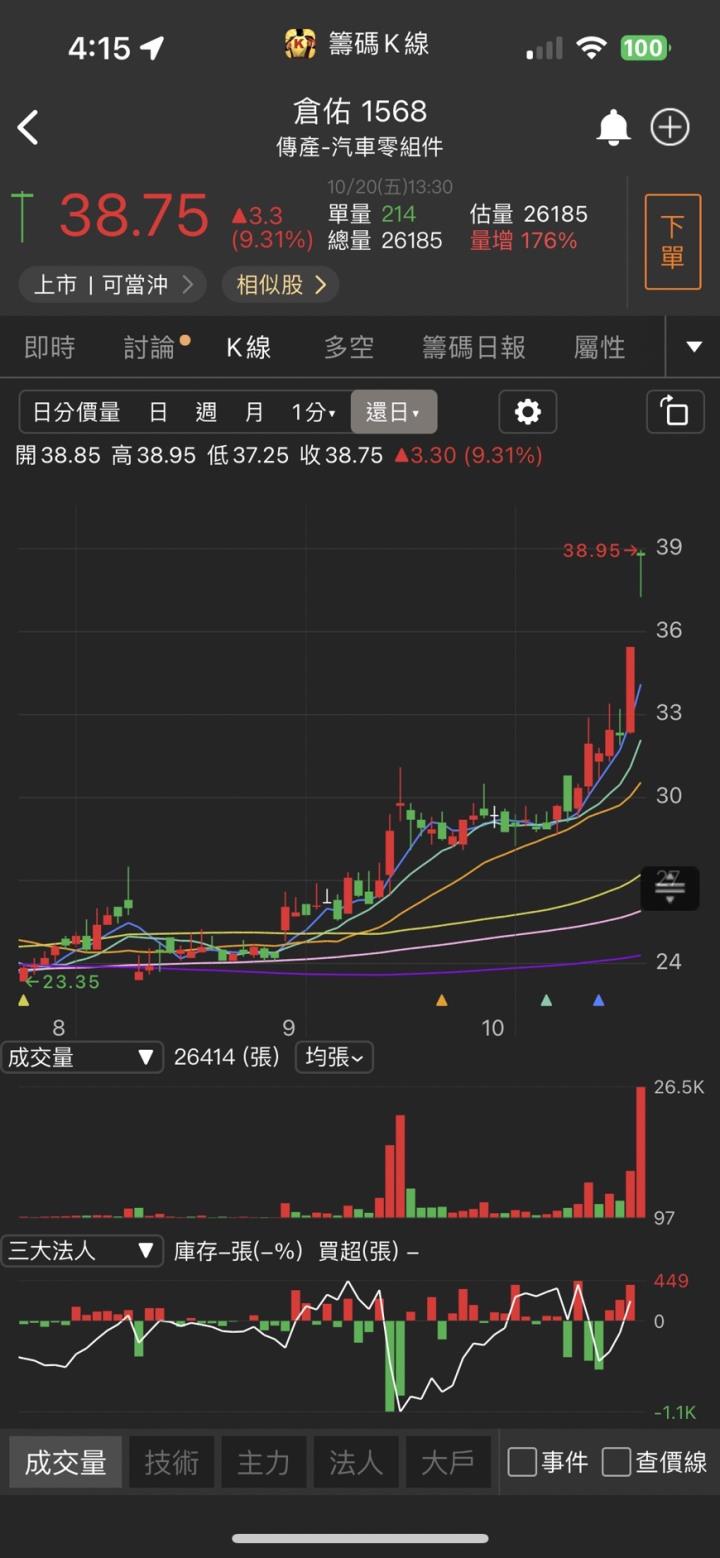Open 相似股 similar stocks
720x1558 pixels.
280,285
